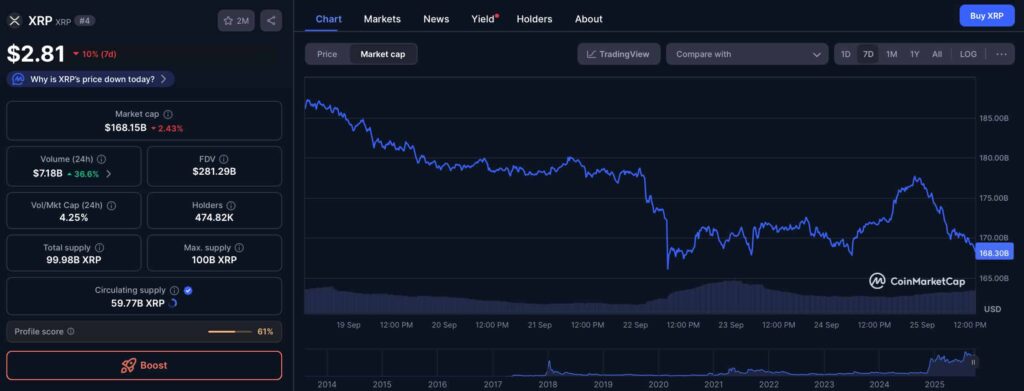The height and width of the screenshot is (391, 1024).
Task: Expand Volume 24h details chevron
Action: point(108,174)
